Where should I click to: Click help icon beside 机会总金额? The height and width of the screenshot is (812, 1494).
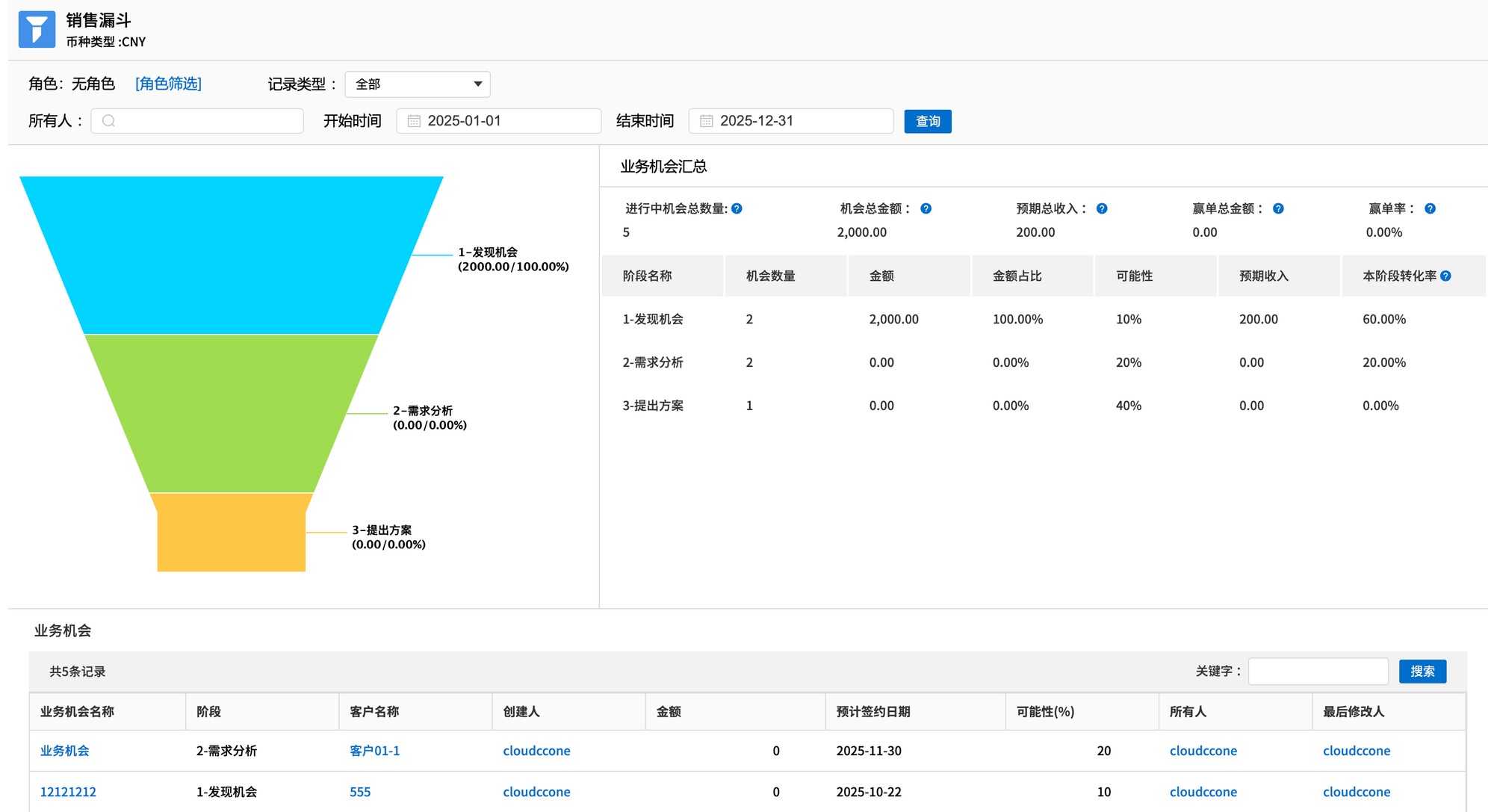click(926, 208)
